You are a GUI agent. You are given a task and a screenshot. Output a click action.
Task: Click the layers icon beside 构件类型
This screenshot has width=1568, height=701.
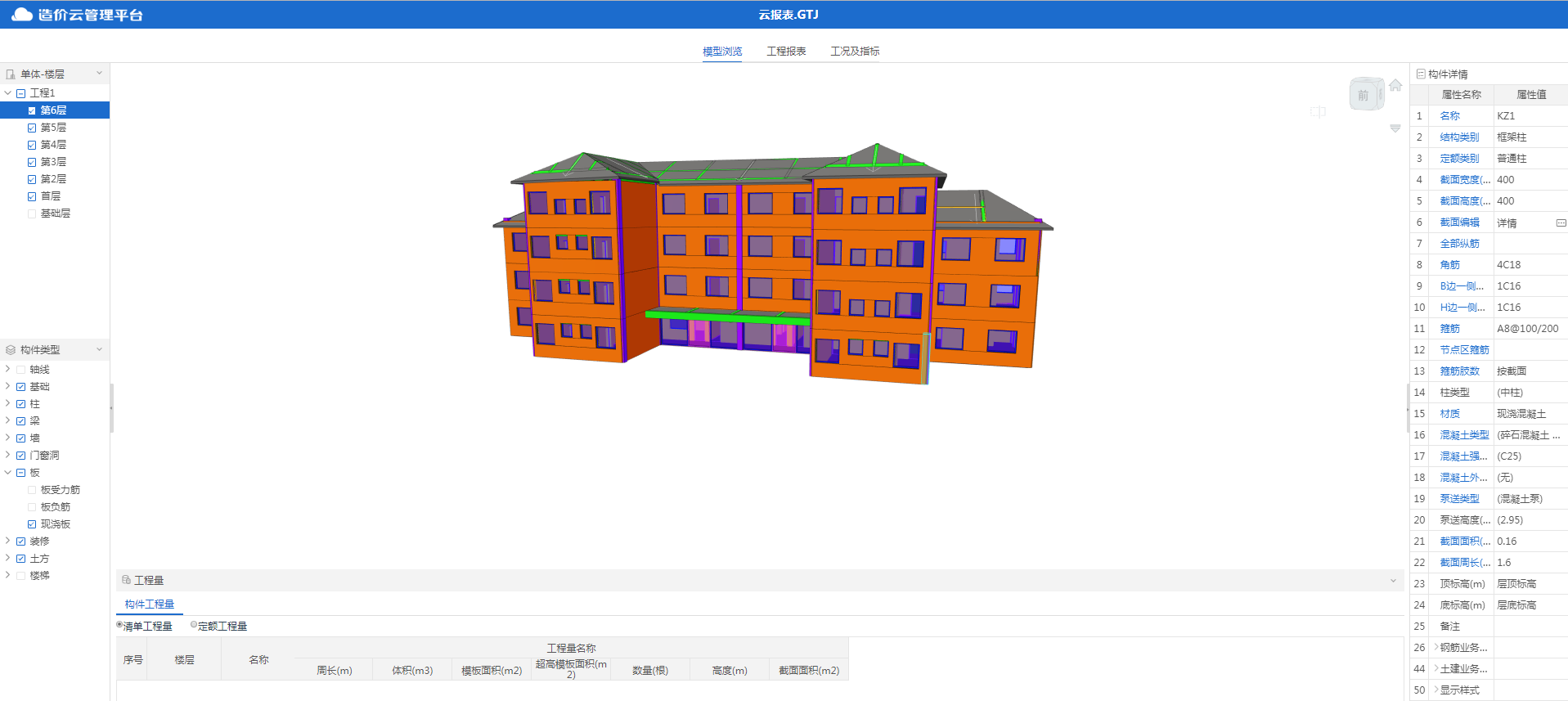[11, 349]
